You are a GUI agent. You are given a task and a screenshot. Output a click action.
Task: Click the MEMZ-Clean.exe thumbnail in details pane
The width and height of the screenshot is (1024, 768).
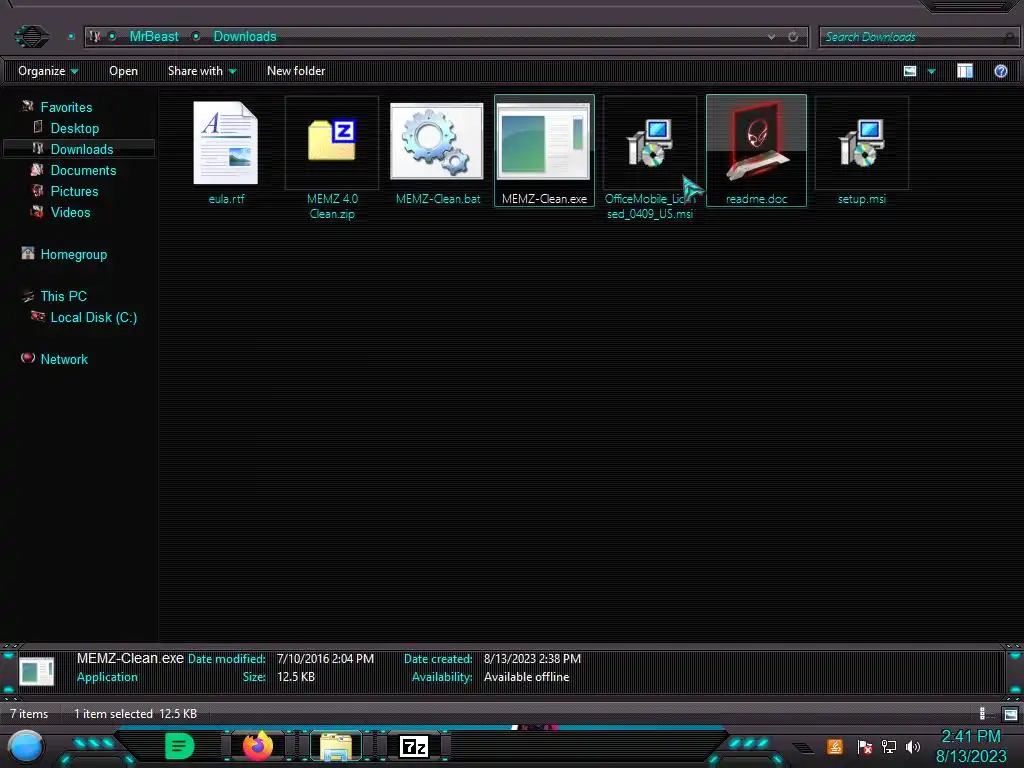[37, 672]
